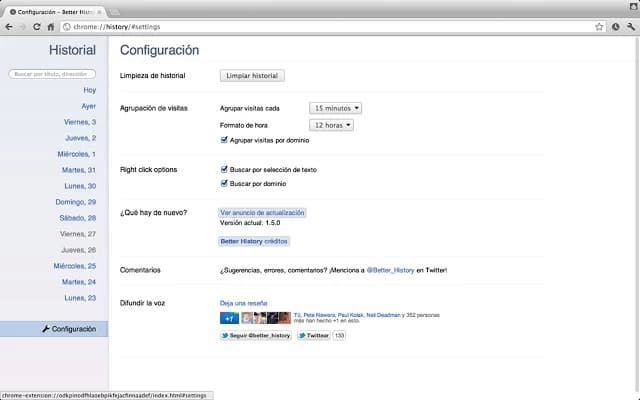Open Hoy in the history sidebar

[89, 90]
